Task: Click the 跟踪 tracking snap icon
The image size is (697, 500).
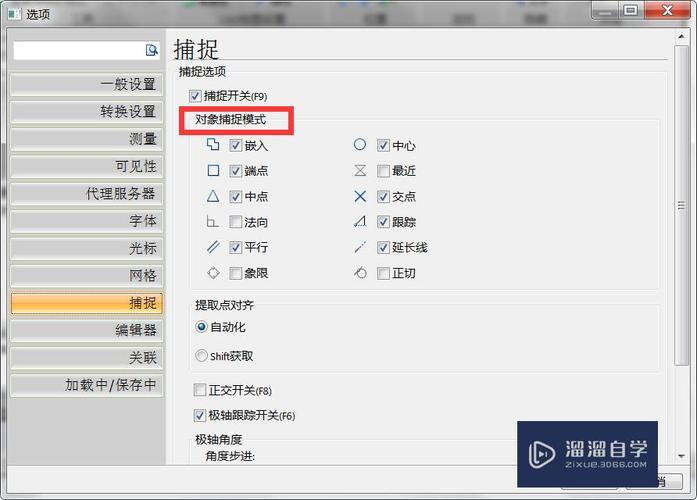Action: point(360,221)
